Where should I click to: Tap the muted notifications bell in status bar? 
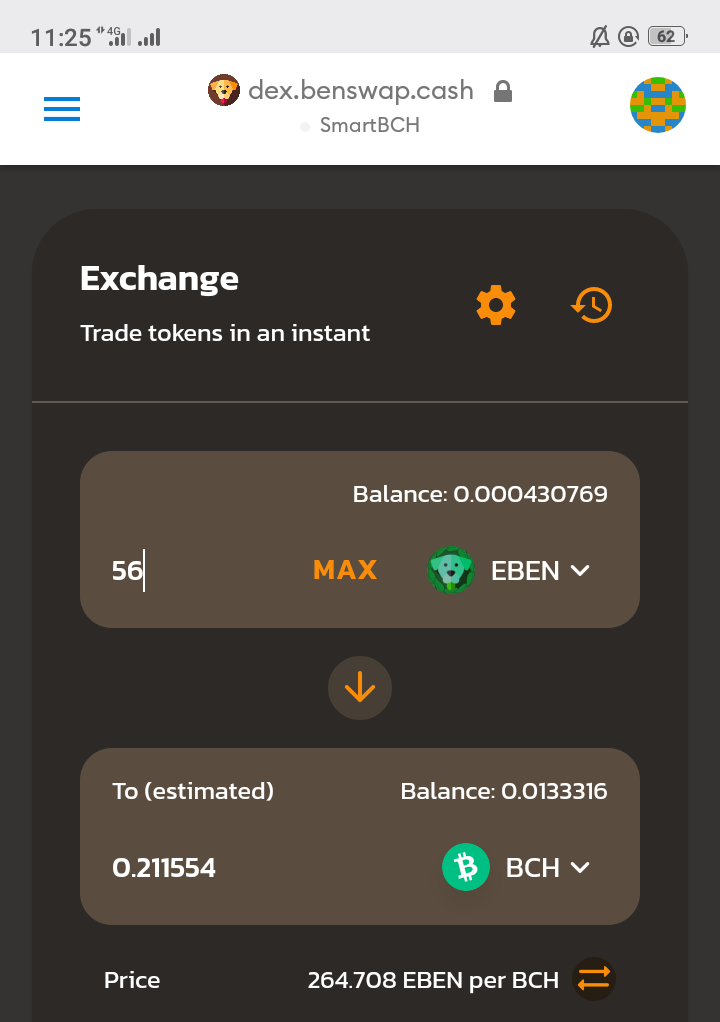point(599,36)
